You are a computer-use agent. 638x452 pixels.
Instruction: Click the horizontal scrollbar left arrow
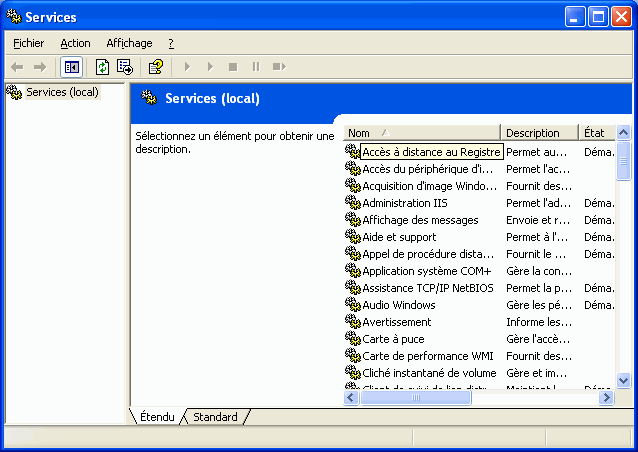351,397
